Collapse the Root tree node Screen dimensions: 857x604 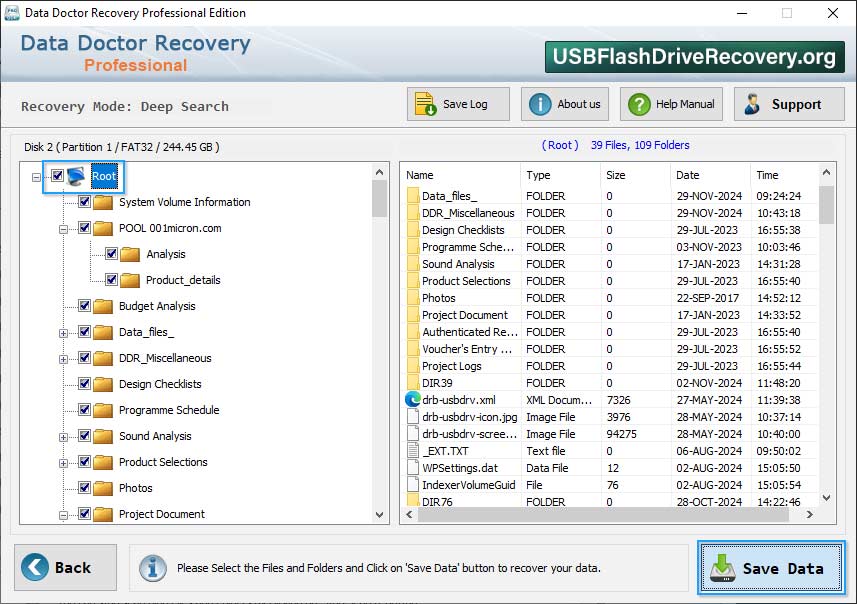(x=36, y=177)
